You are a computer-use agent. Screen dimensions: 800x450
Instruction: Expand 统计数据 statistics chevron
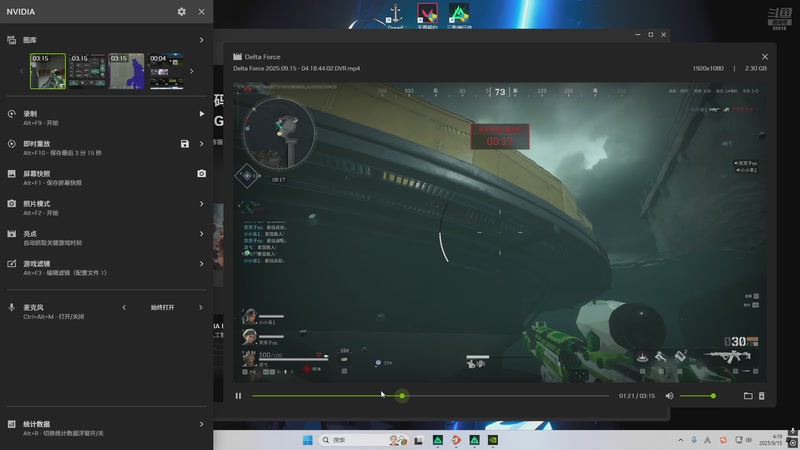tap(202, 424)
